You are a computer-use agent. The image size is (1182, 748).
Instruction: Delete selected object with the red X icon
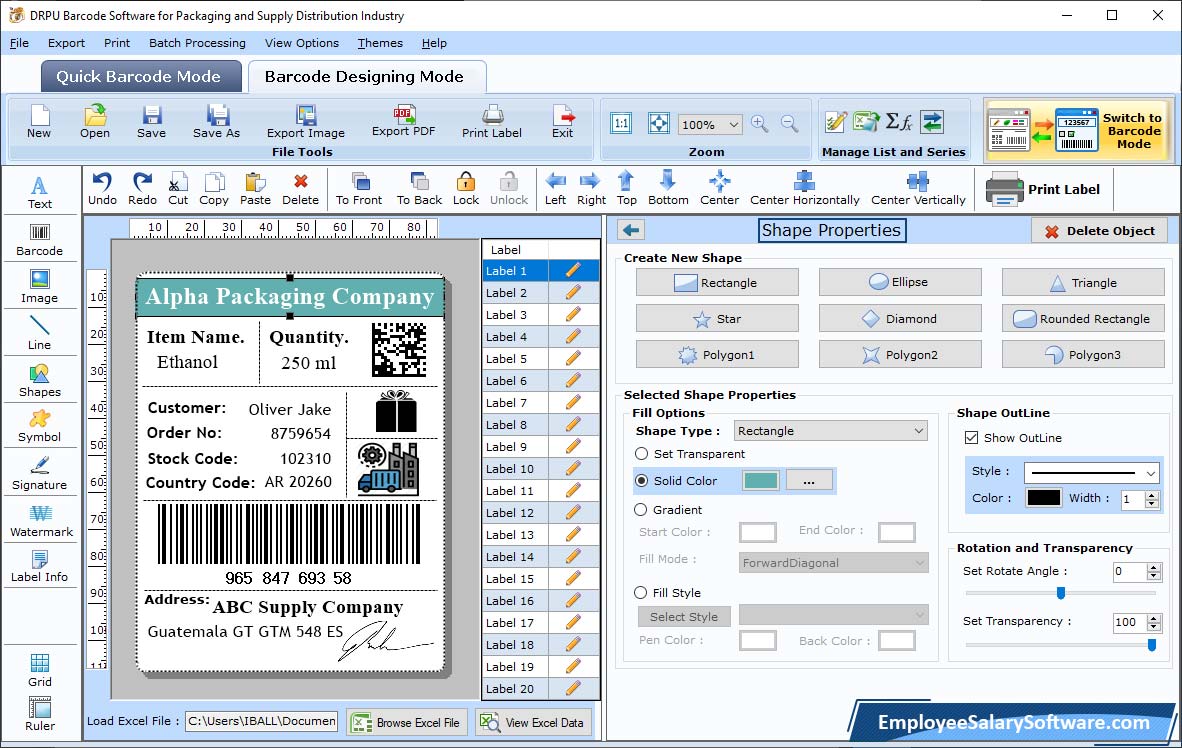pos(300,189)
